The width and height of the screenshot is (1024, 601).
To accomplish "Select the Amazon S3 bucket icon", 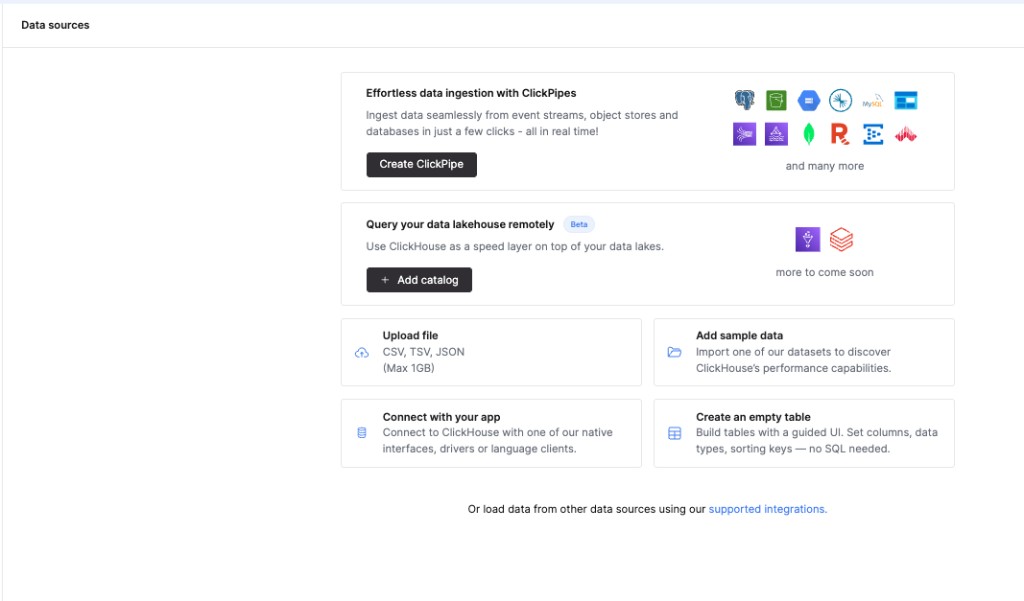I will 776,99.
